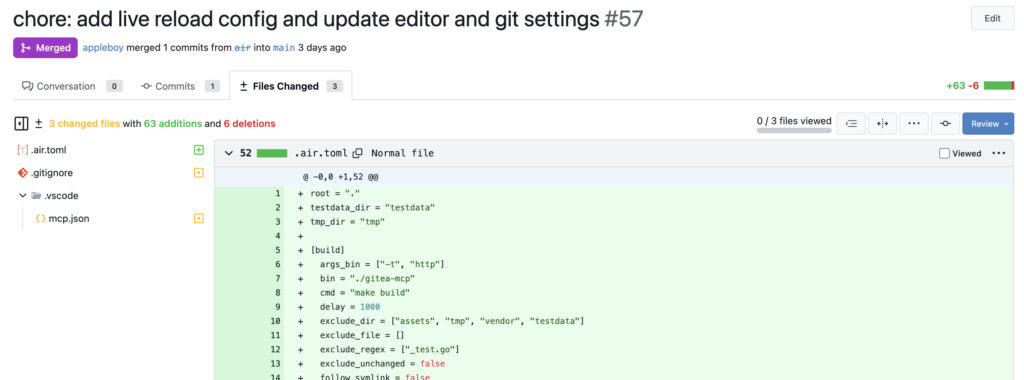The width and height of the screenshot is (1024, 380).
Task: Switch to the Conversation tab
Action: (x=71, y=86)
